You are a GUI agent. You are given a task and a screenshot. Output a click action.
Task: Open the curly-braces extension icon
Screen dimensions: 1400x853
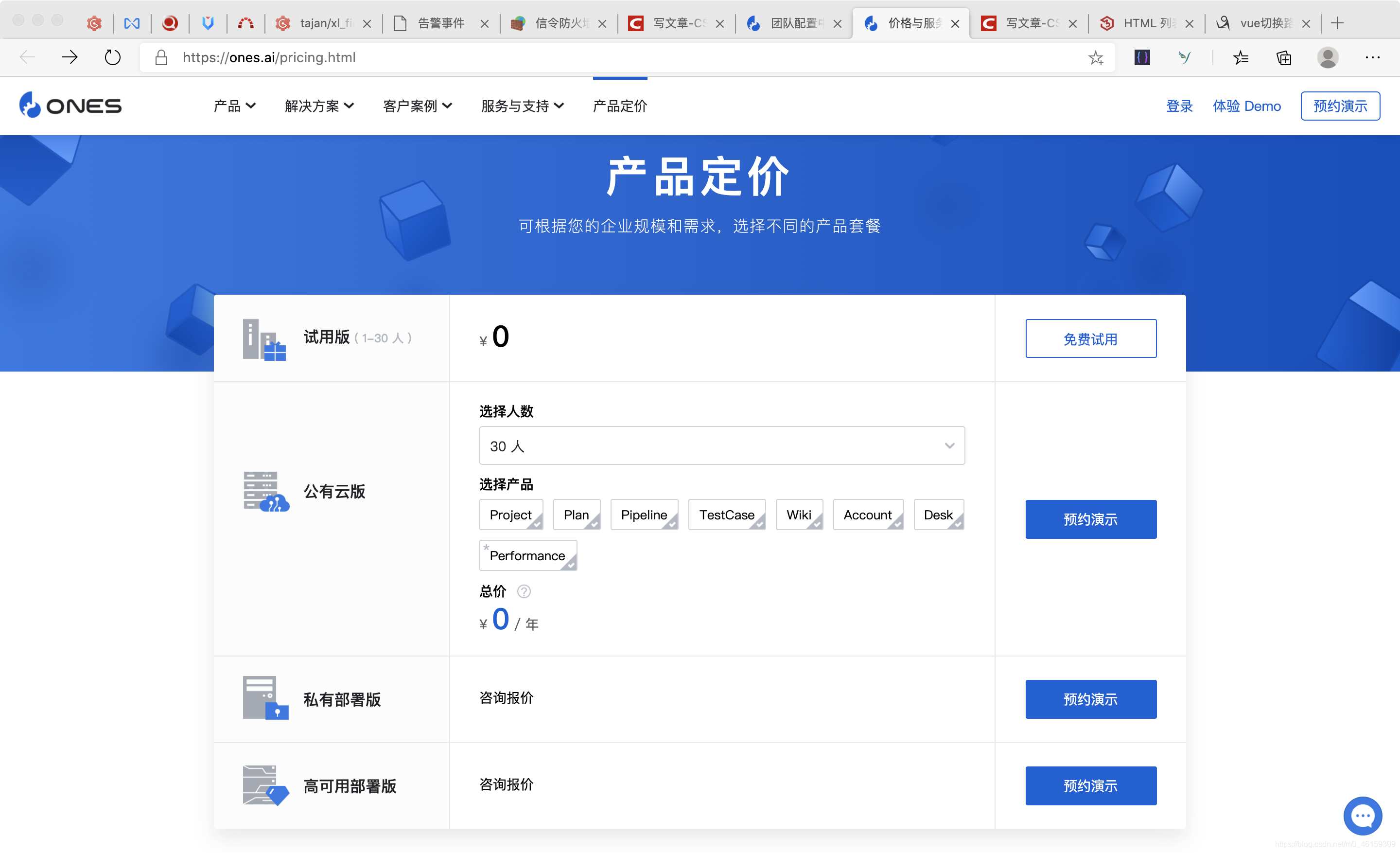[1142, 57]
